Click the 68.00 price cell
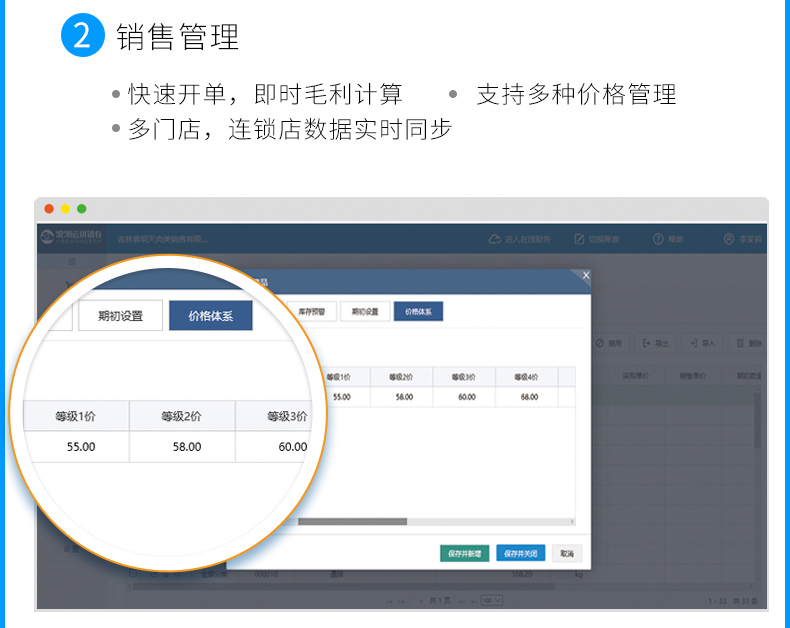Image resolution: width=790 pixels, height=628 pixels. pos(526,397)
